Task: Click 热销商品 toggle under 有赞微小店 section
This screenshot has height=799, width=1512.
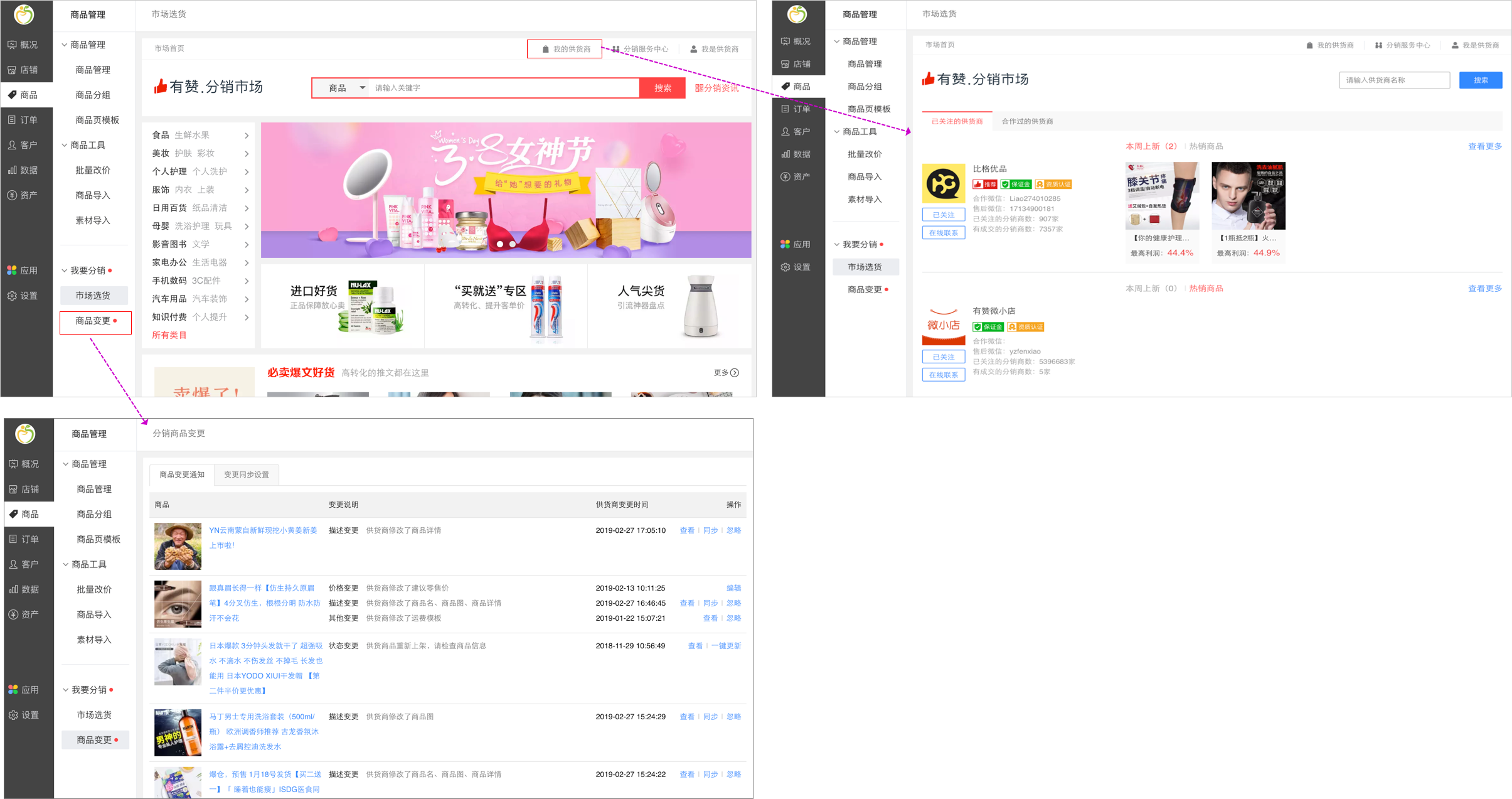Action: 1206,289
